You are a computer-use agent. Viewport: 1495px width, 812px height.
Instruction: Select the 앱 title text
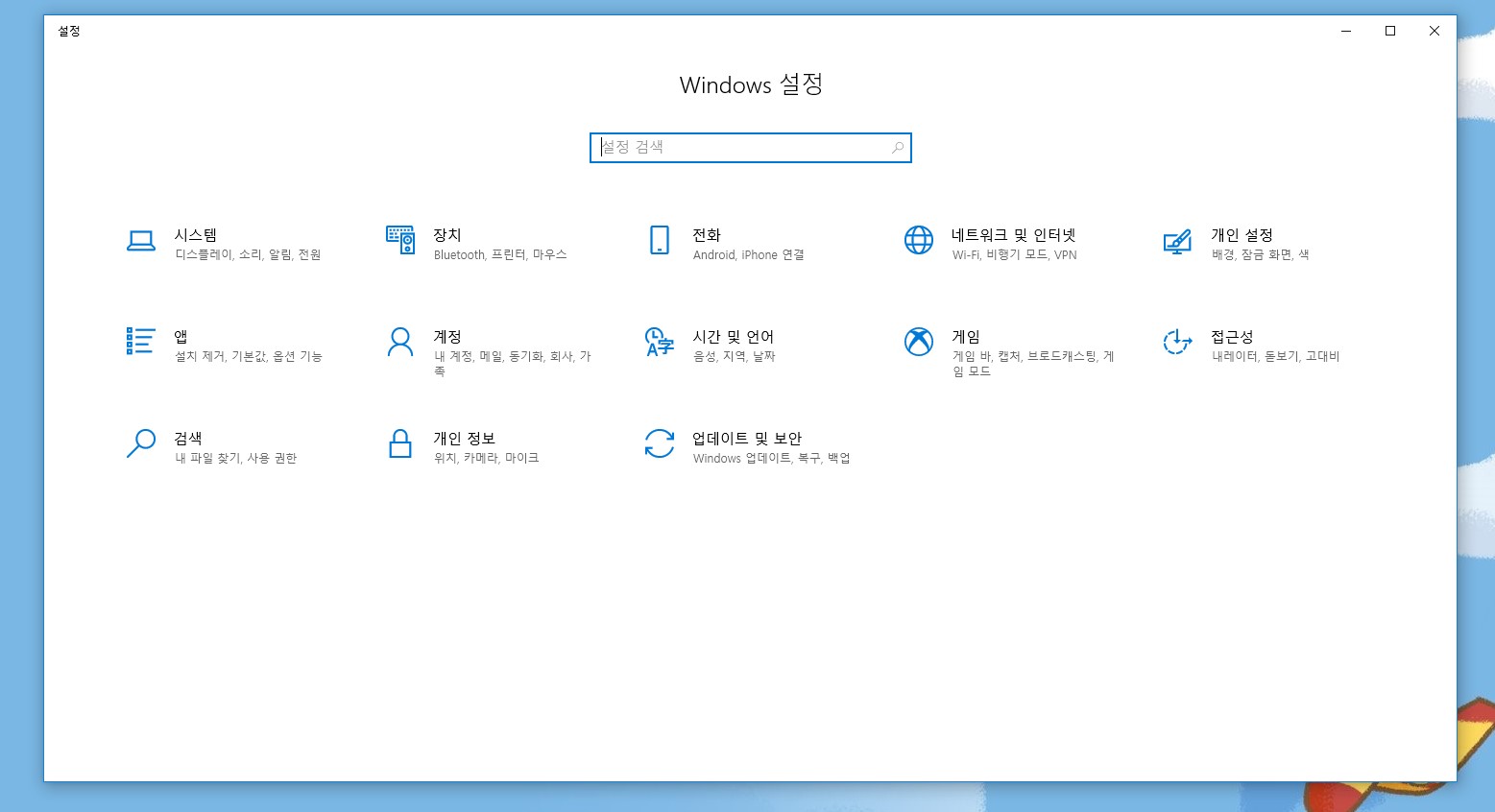181,337
